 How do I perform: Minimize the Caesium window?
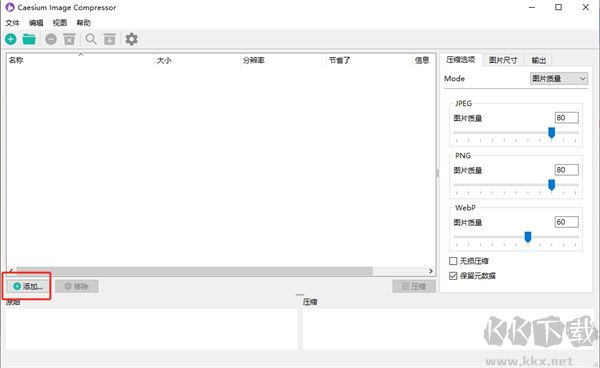tap(532, 7)
